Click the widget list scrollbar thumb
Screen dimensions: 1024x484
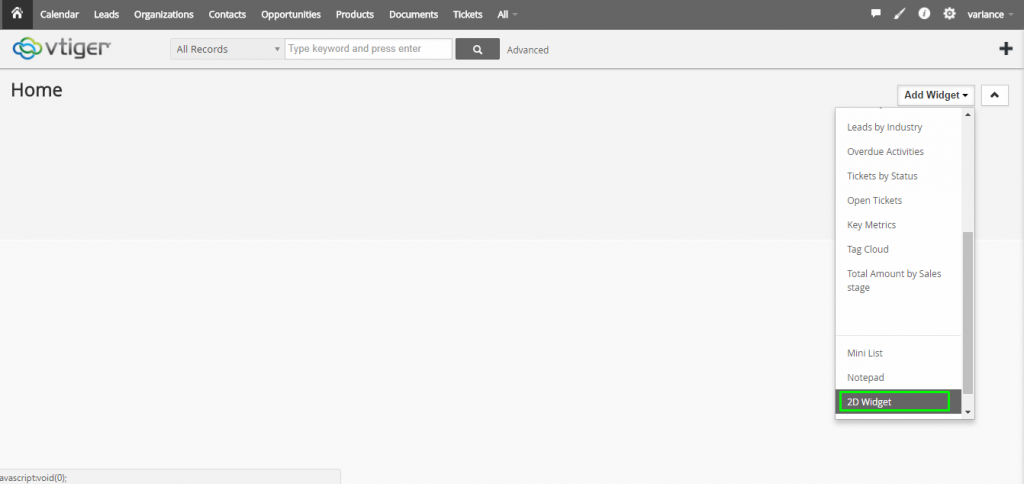[968, 312]
